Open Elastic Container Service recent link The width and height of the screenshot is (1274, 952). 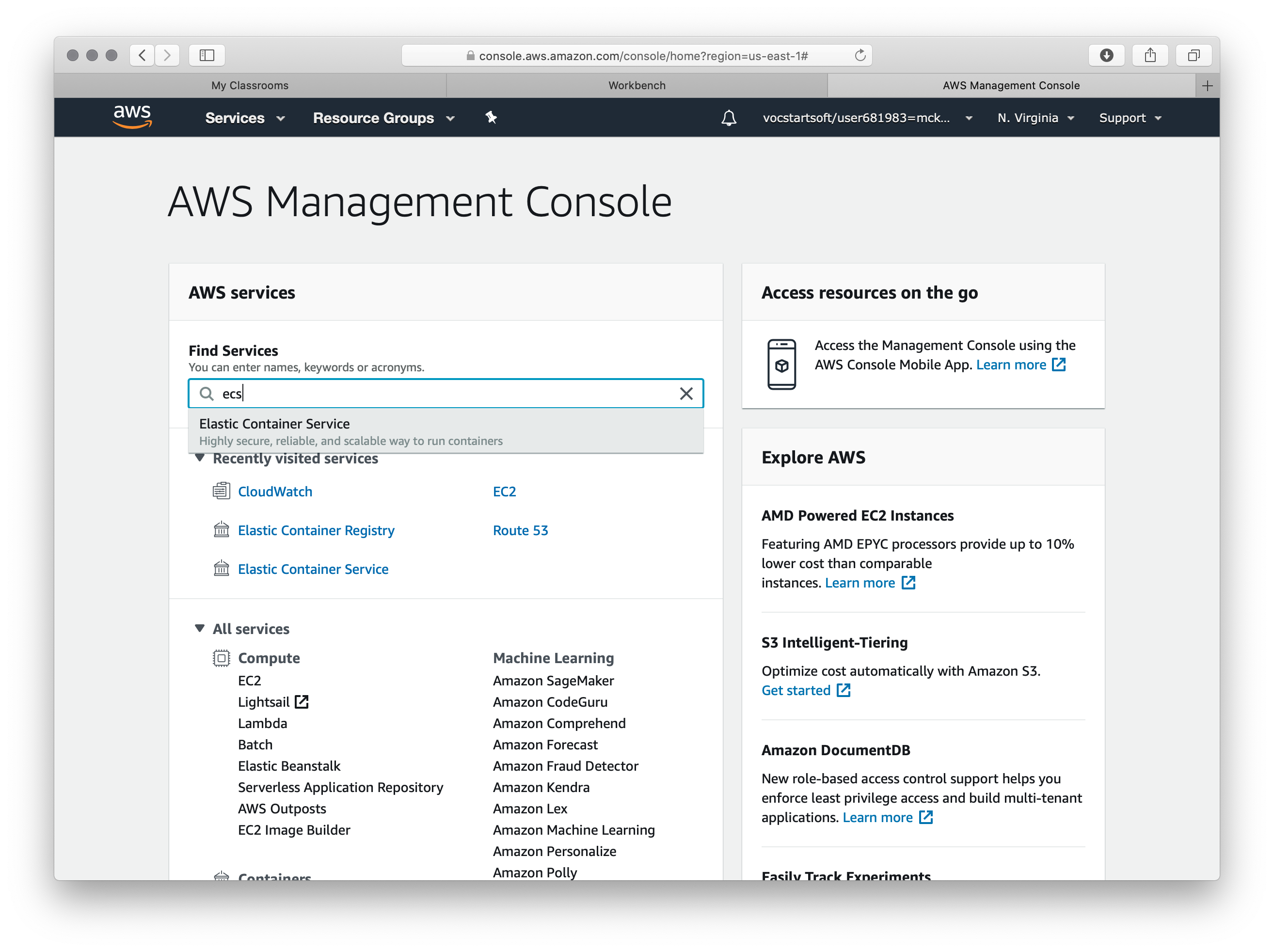[x=313, y=569]
